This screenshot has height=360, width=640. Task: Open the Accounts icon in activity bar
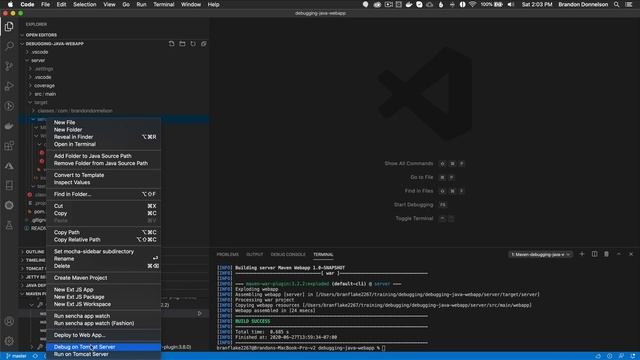coord(9,321)
